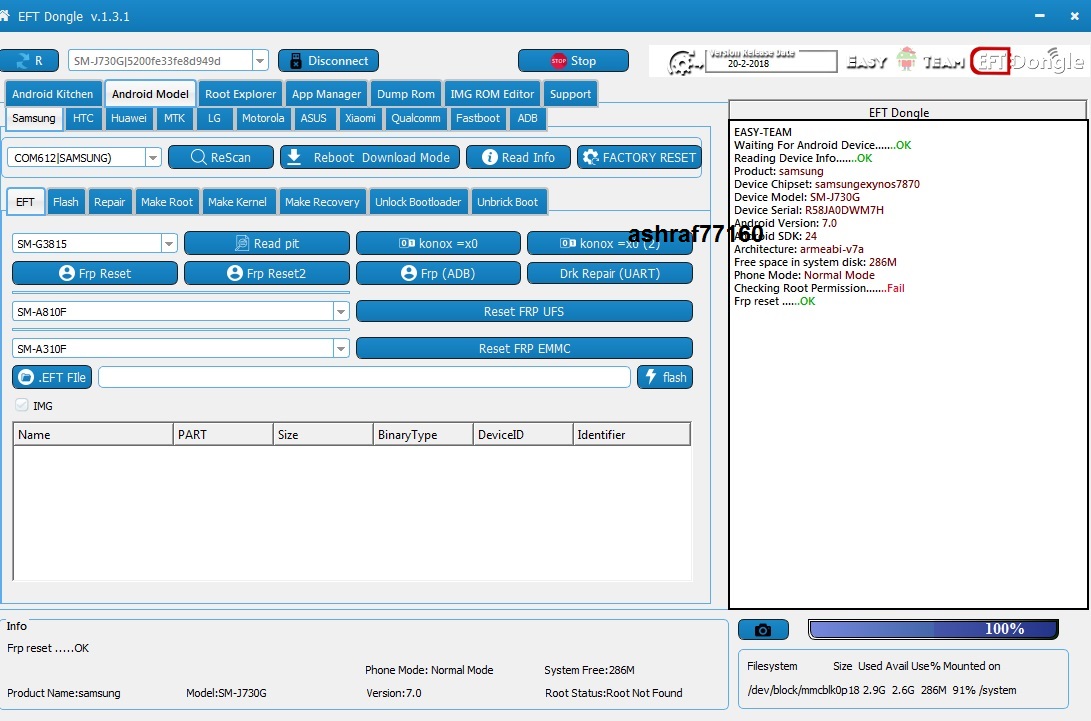The height and width of the screenshot is (721, 1091).
Task: Switch to the Android Model tab
Action: pyautogui.click(x=150, y=93)
